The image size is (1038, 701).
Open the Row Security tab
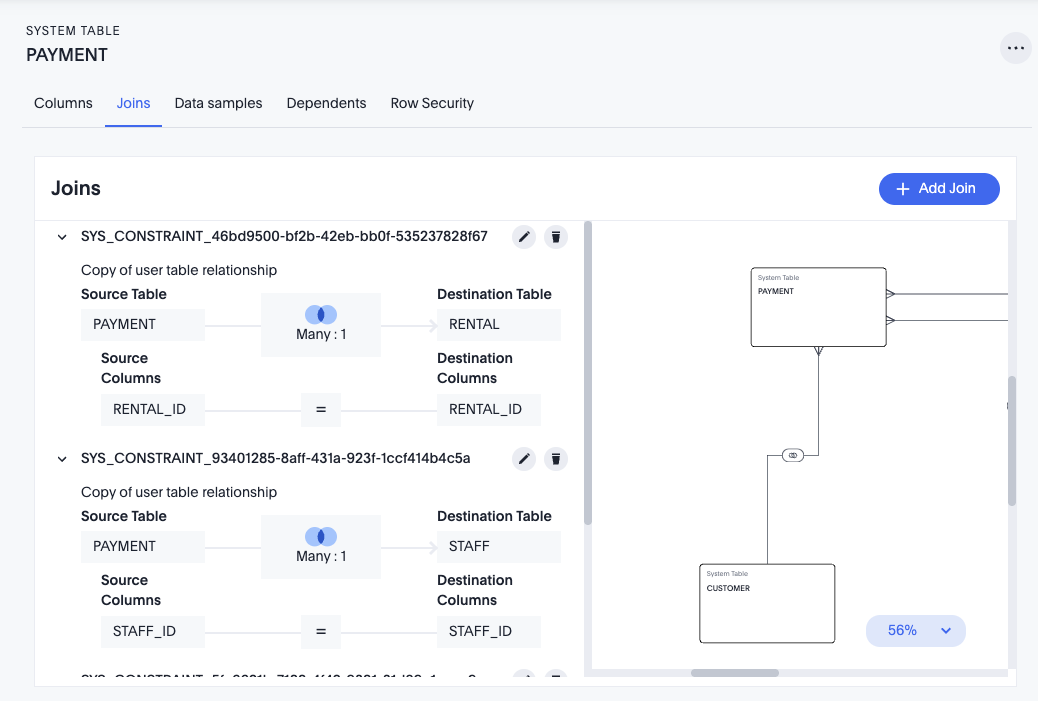432,103
